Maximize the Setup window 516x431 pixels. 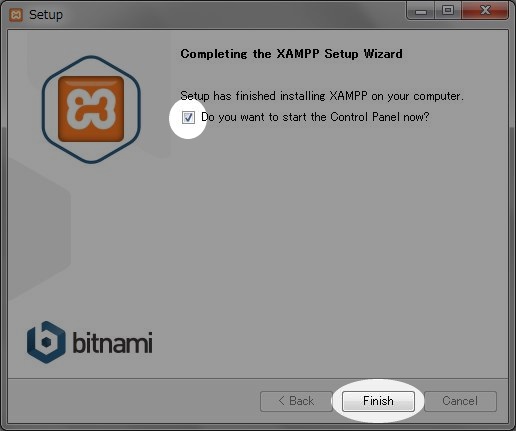click(448, 11)
